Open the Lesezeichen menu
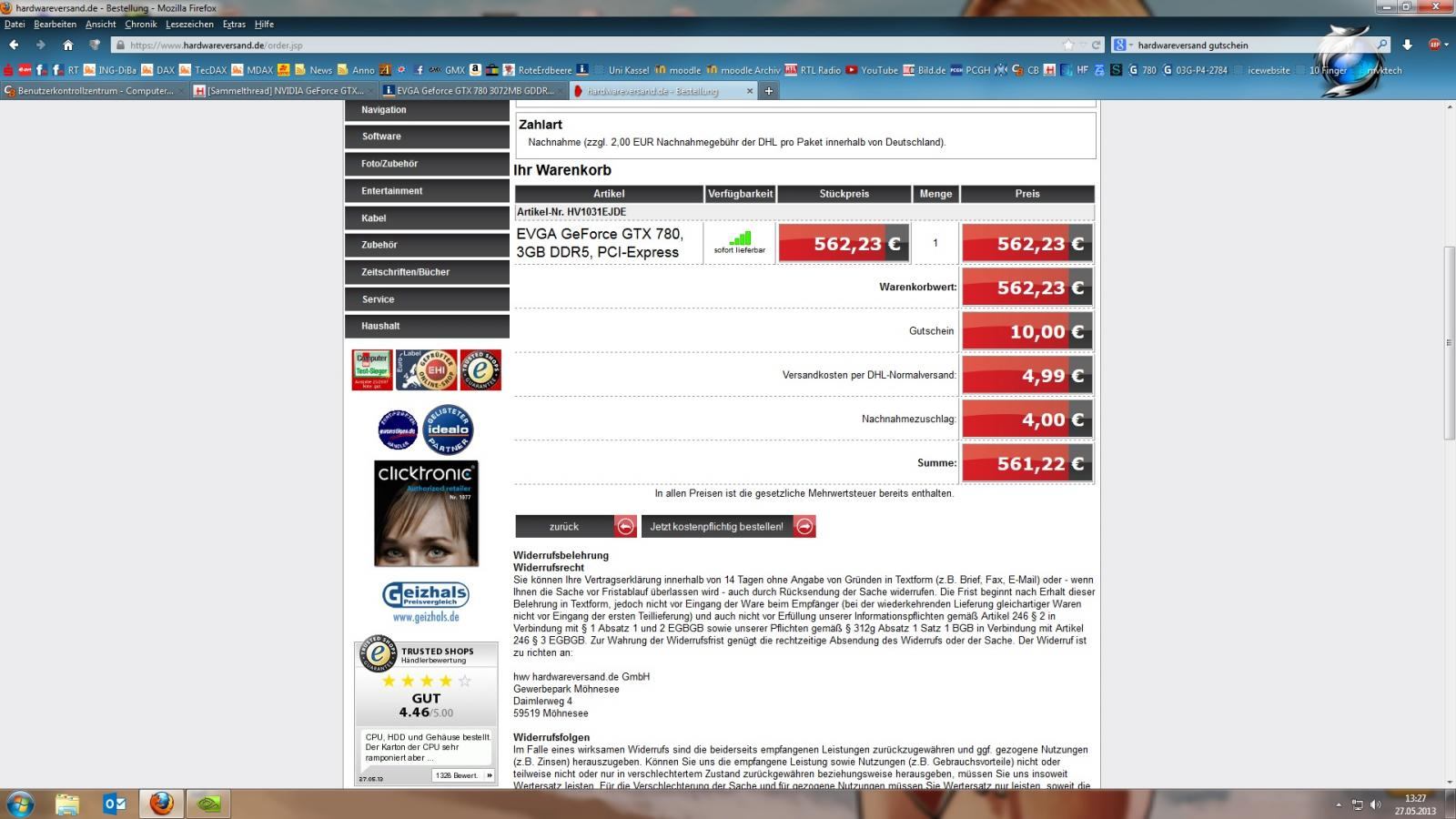The height and width of the screenshot is (819, 1456). point(189,25)
